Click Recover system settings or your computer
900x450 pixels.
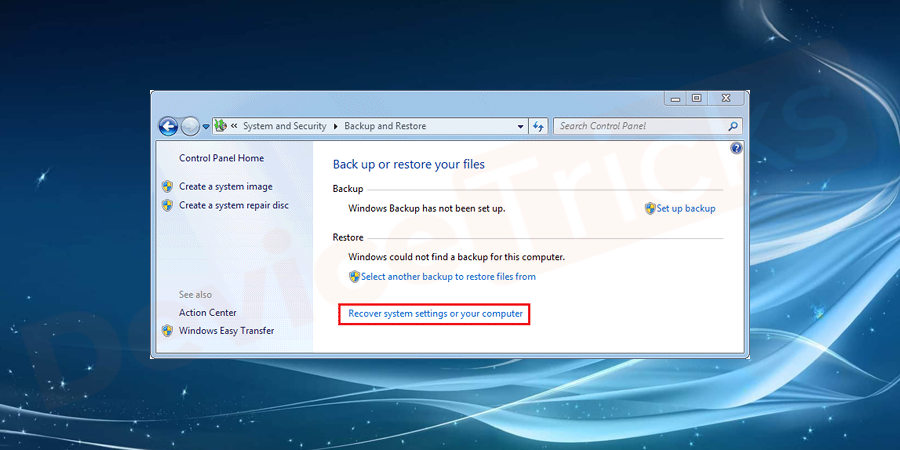[x=436, y=314]
